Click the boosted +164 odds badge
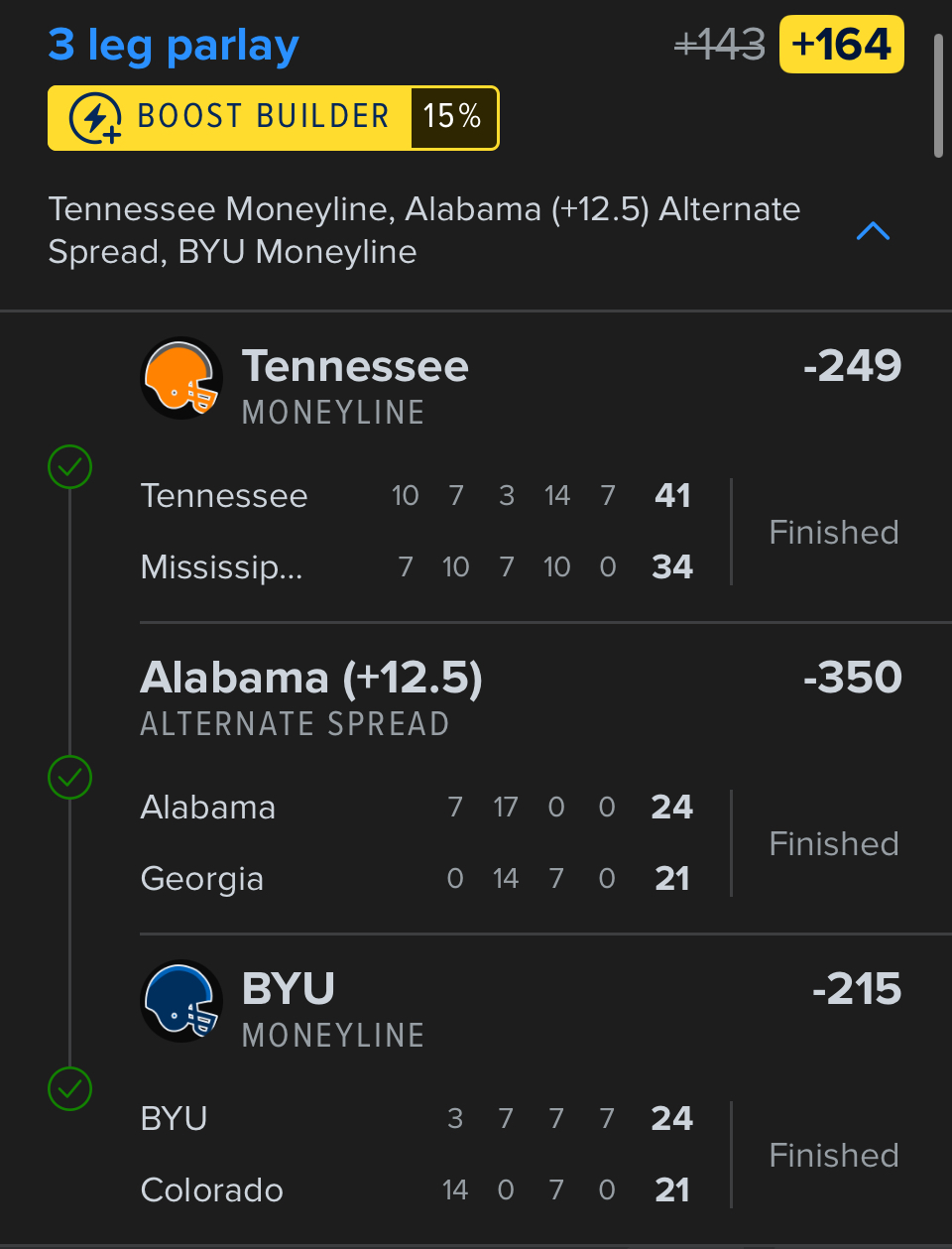The width and height of the screenshot is (952, 1249). (841, 45)
